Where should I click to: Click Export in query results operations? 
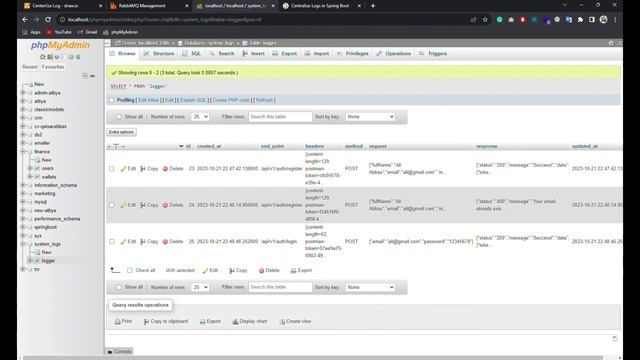tap(210, 322)
